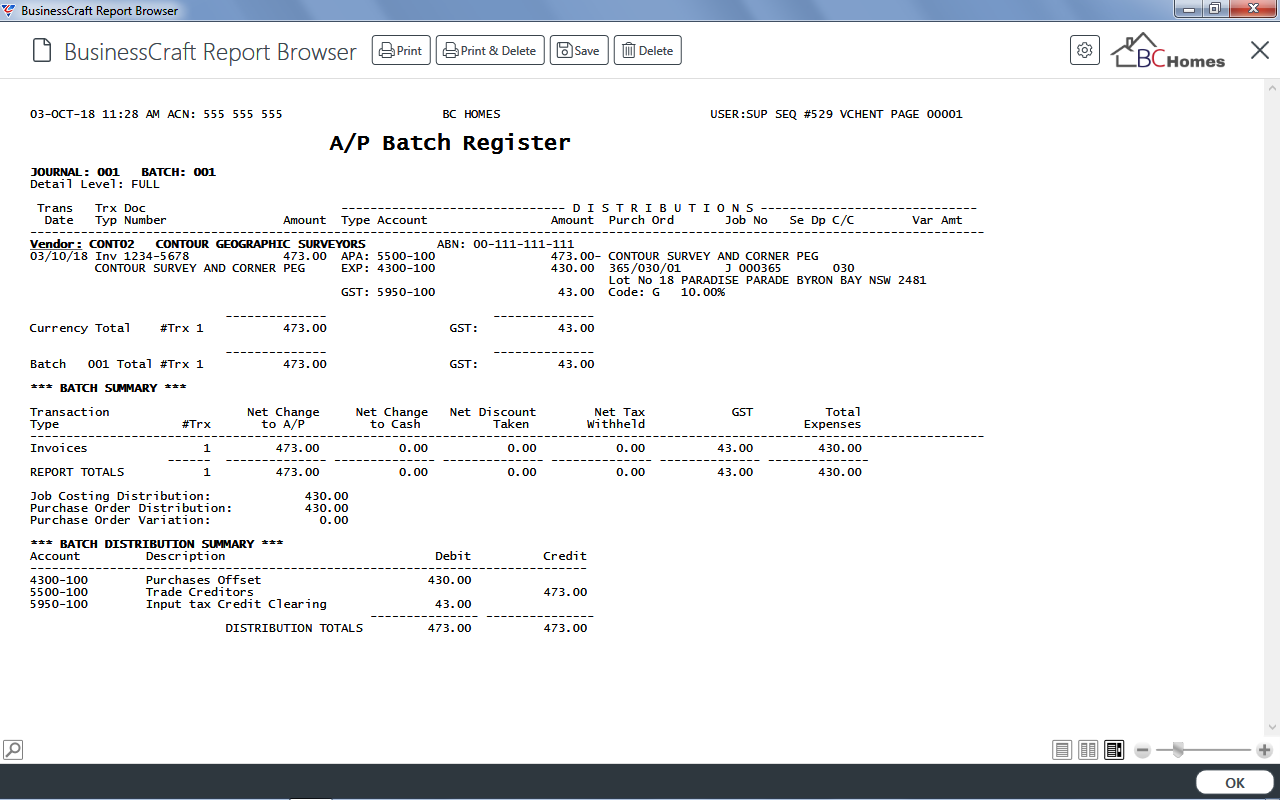The image size is (1280, 800).
Task: Click purchase order "365/030/01"
Action: [x=645, y=268]
